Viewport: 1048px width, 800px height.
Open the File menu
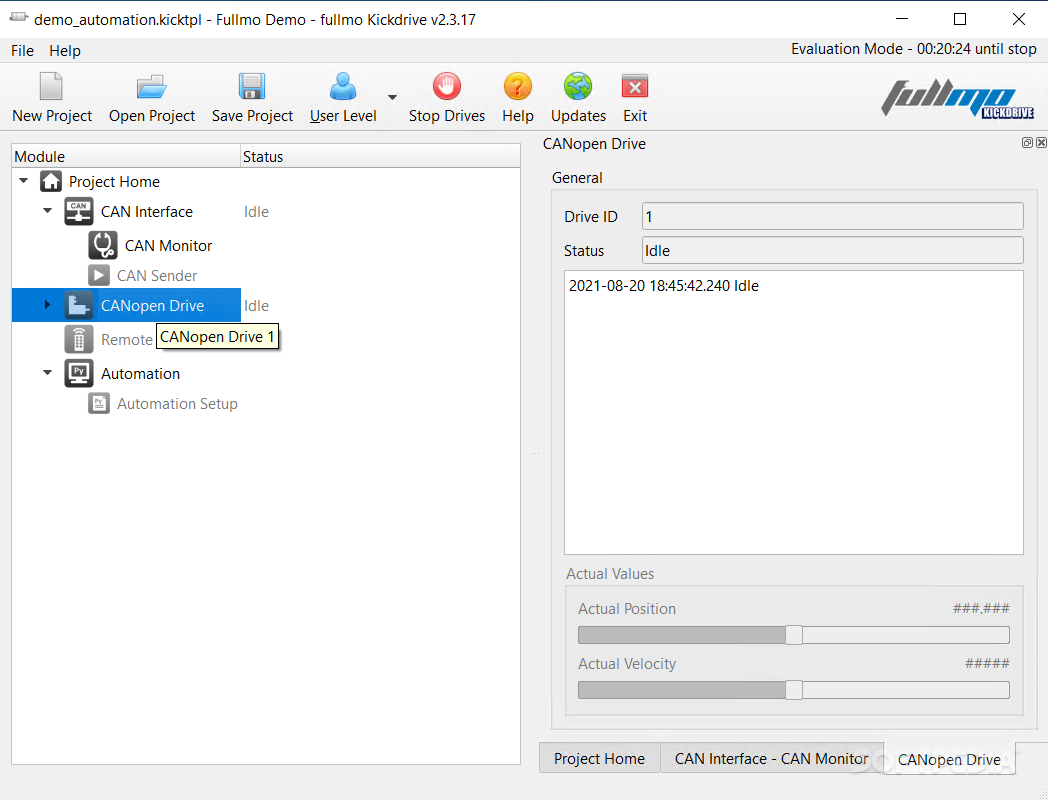pyautogui.click(x=22, y=51)
